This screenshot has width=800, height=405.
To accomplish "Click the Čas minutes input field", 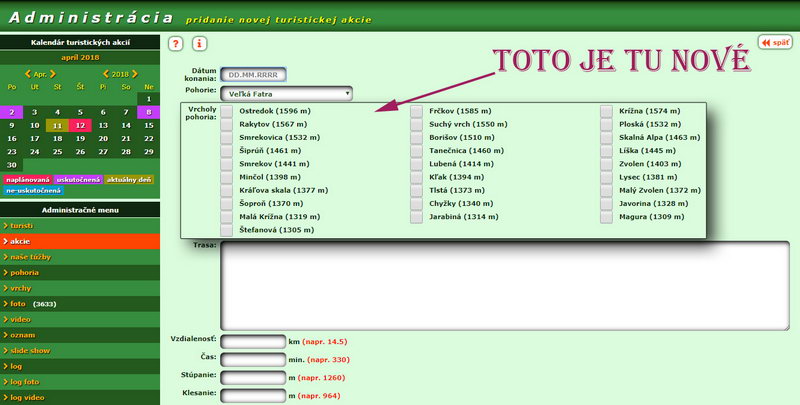I will click(x=253, y=360).
